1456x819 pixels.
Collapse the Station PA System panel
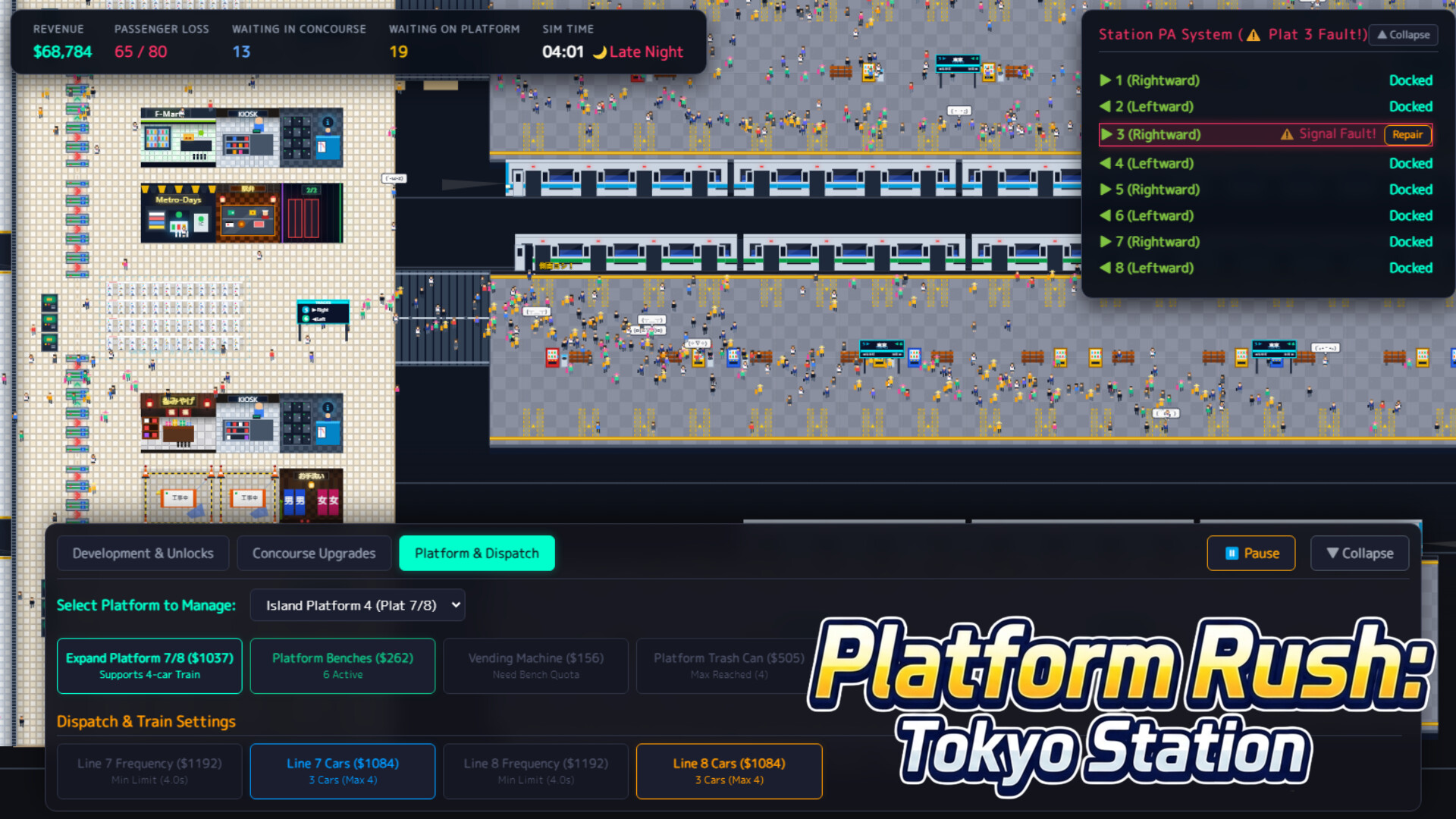pyautogui.click(x=1403, y=35)
